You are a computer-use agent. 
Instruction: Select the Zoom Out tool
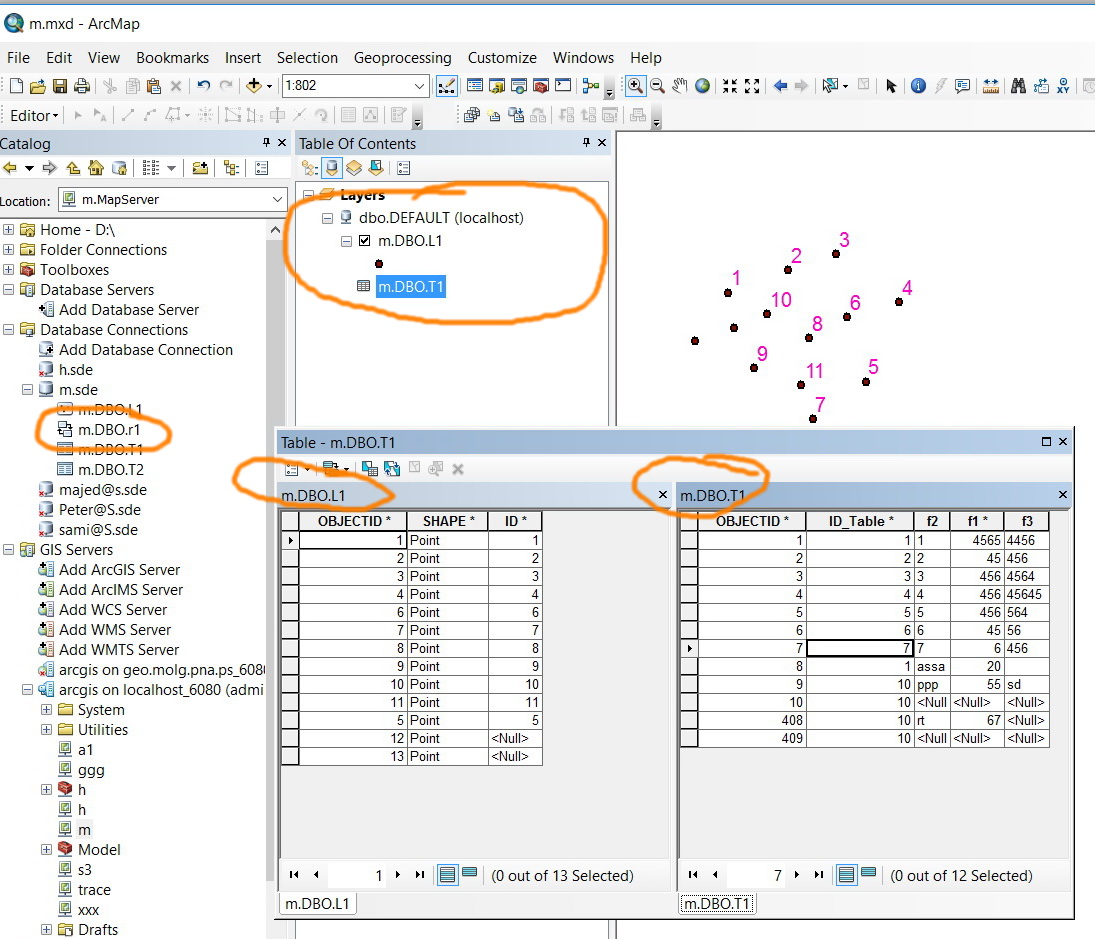[657, 86]
